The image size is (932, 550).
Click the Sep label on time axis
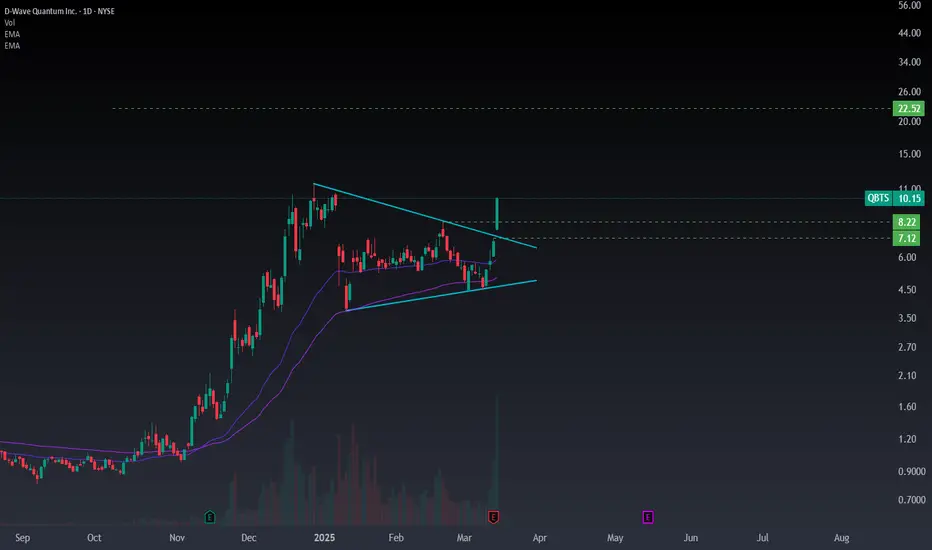tap(22, 538)
